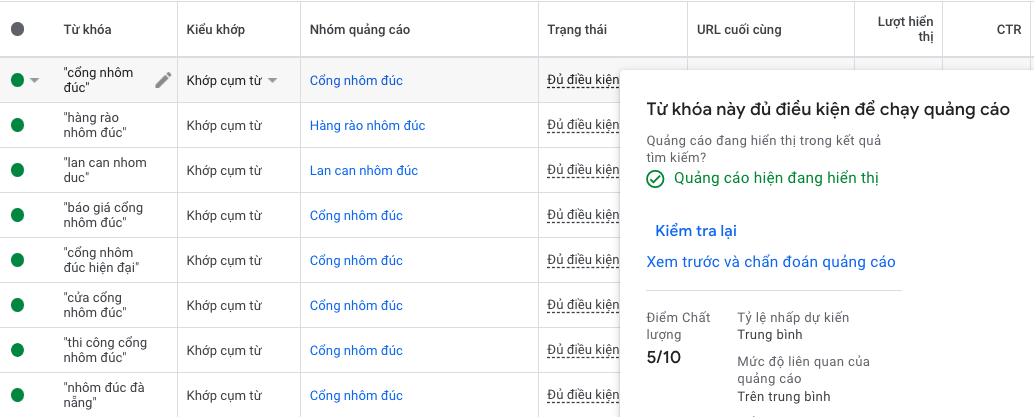Viewport: 1034px width, 417px height.
Task: Click green checkmark icon in ad status popup
Action: pos(655,179)
